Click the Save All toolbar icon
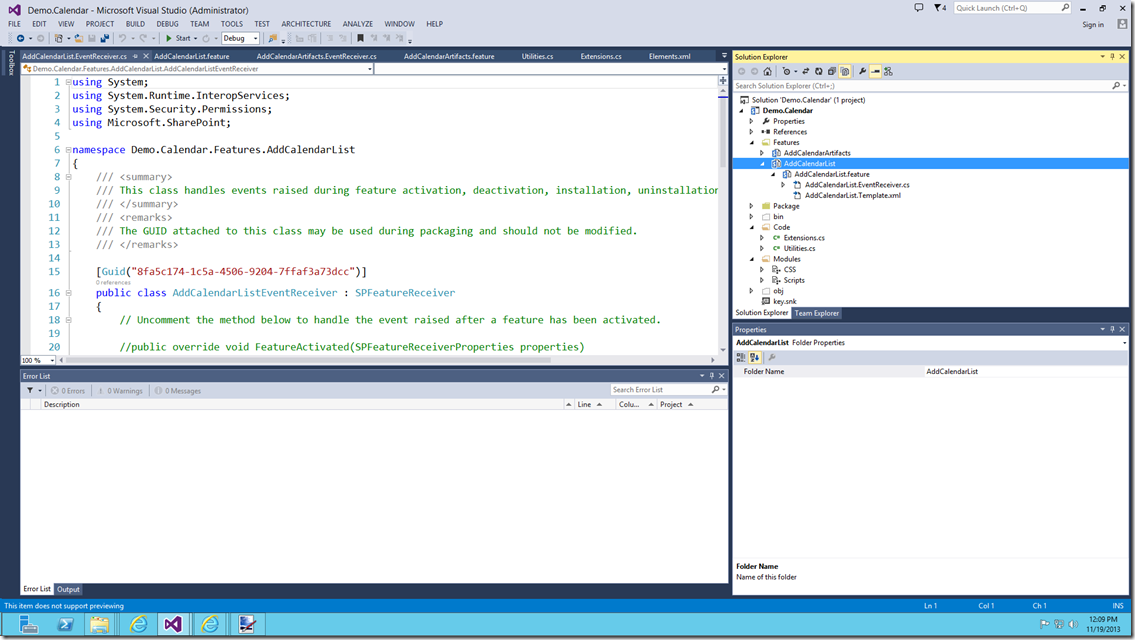1135x640 pixels. click(105, 38)
